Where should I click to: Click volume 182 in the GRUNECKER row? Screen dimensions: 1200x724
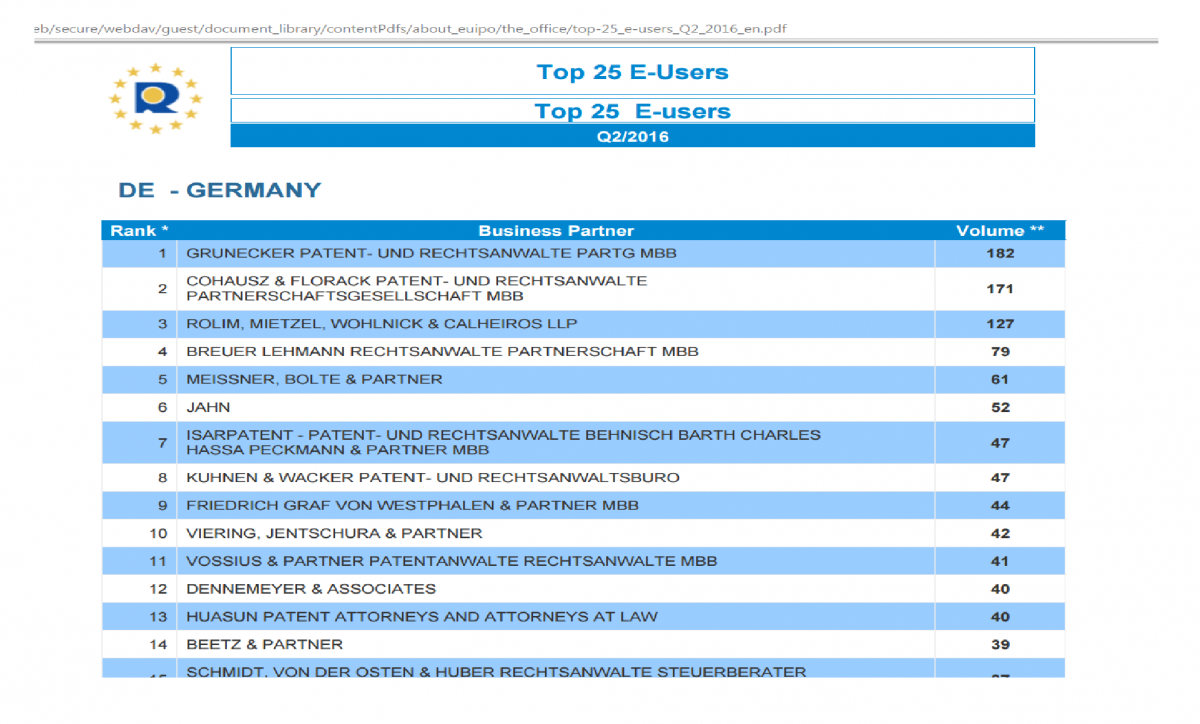tap(1000, 253)
